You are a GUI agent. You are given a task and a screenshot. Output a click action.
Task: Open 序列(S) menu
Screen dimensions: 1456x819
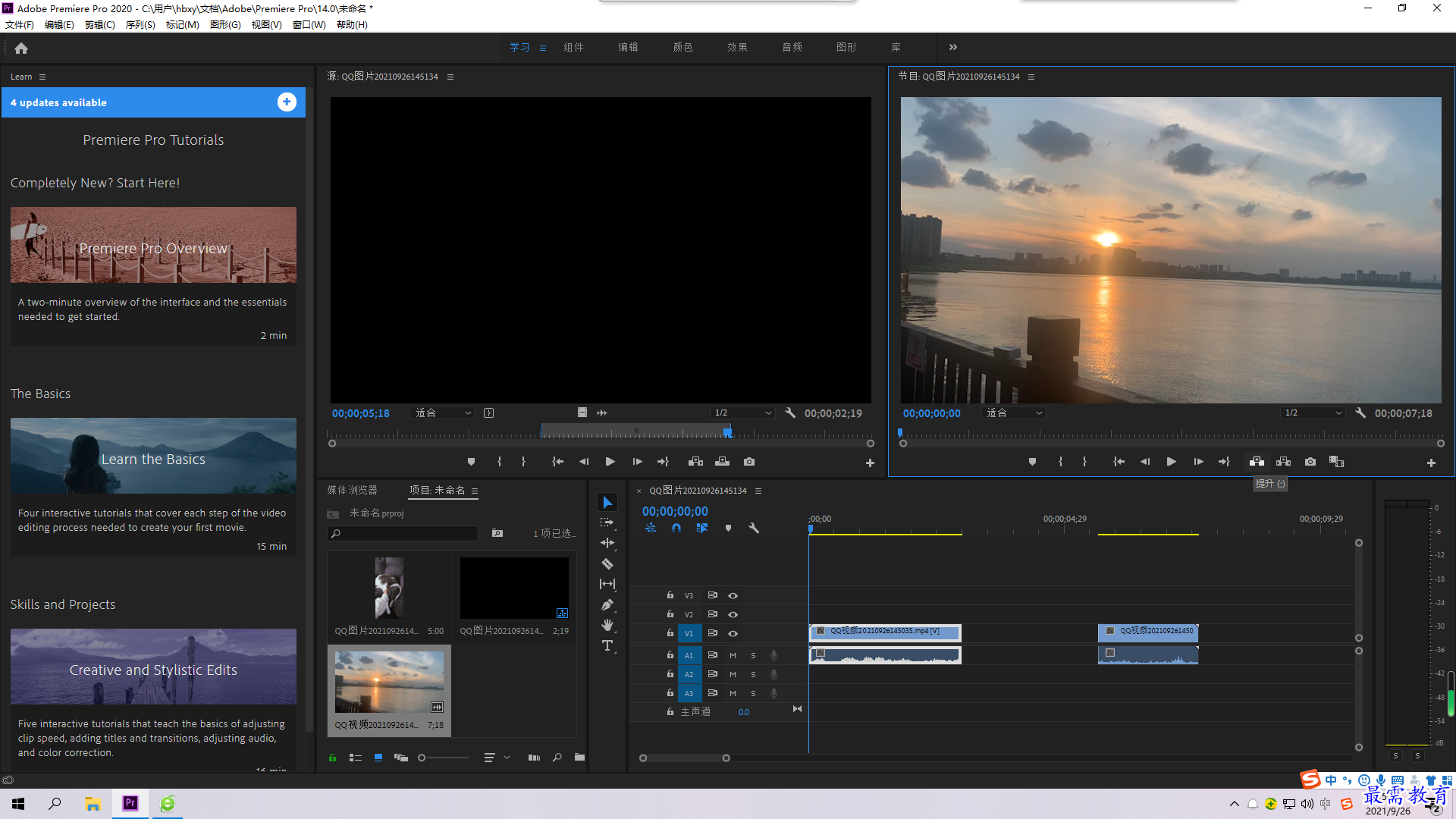tap(140, 25)
